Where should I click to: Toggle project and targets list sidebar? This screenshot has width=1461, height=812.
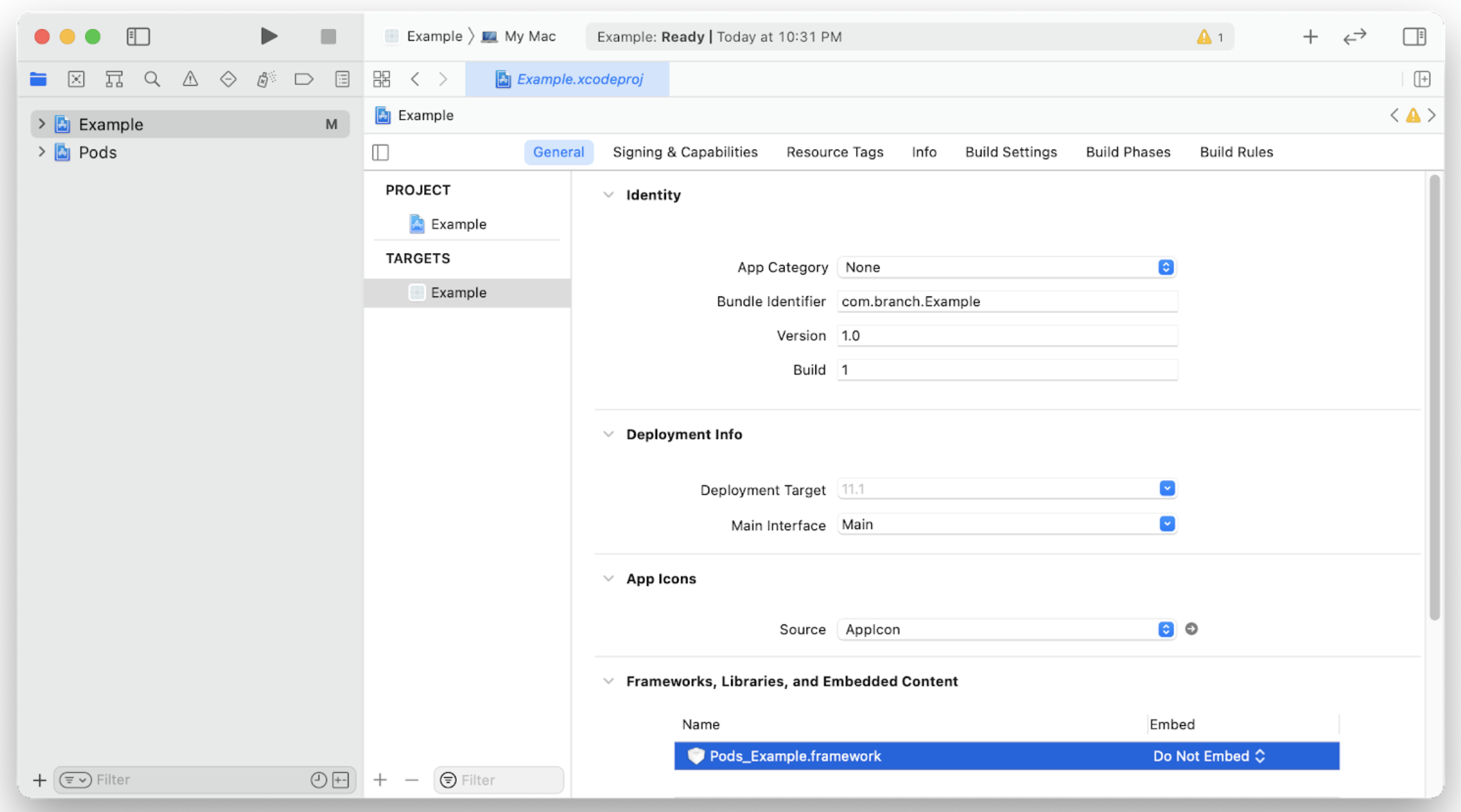click(x=381, y=152)
